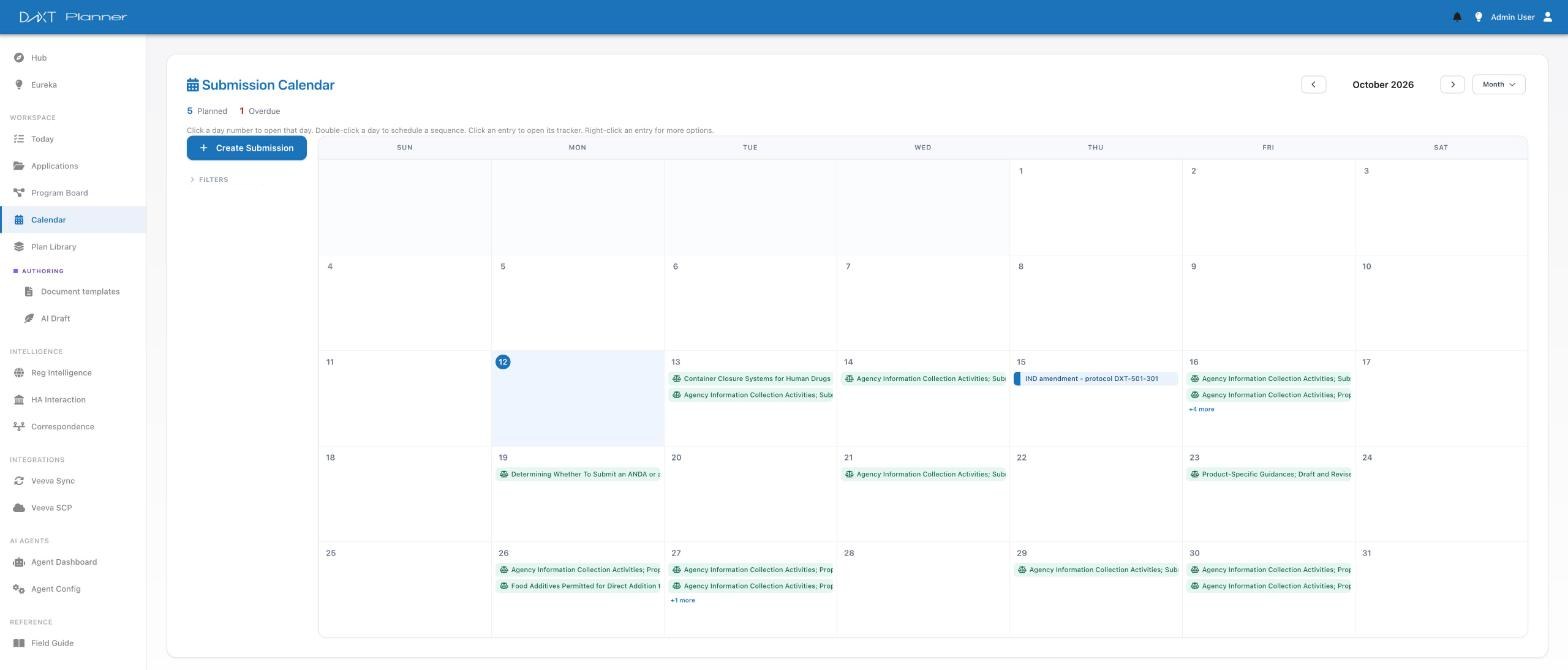Viewport: 1568px width, 670px height.
Task: Open Veeva Sync integration
Action: [x=73, y=481]
